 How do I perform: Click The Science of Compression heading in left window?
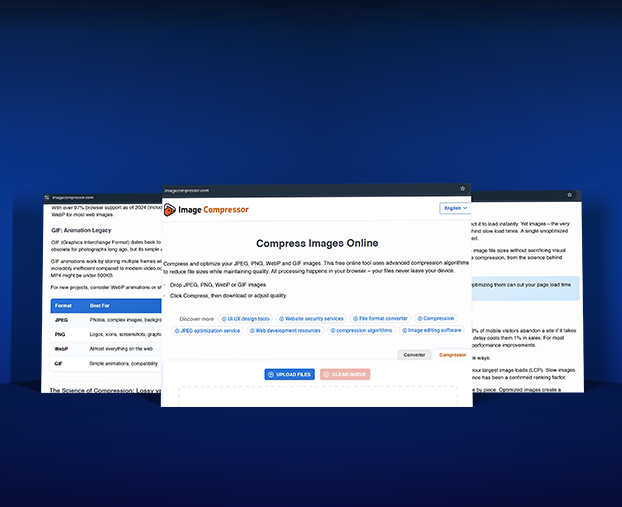[x=105, y=390]
